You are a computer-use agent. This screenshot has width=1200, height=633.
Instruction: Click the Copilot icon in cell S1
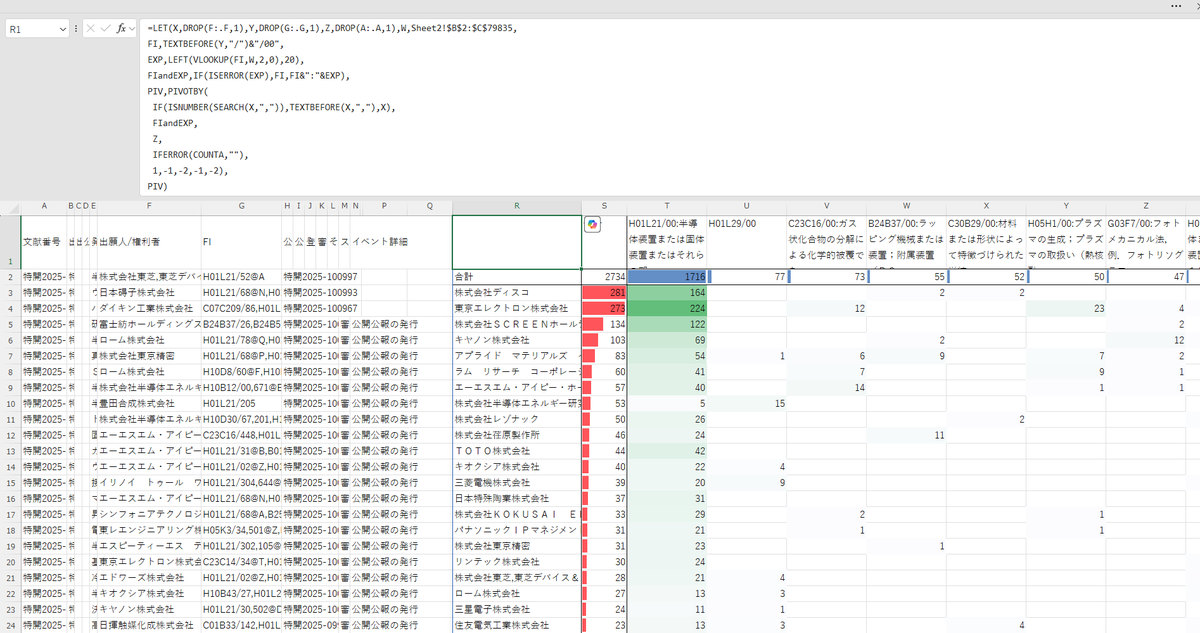pyautogui.click(x=593, y=224)
